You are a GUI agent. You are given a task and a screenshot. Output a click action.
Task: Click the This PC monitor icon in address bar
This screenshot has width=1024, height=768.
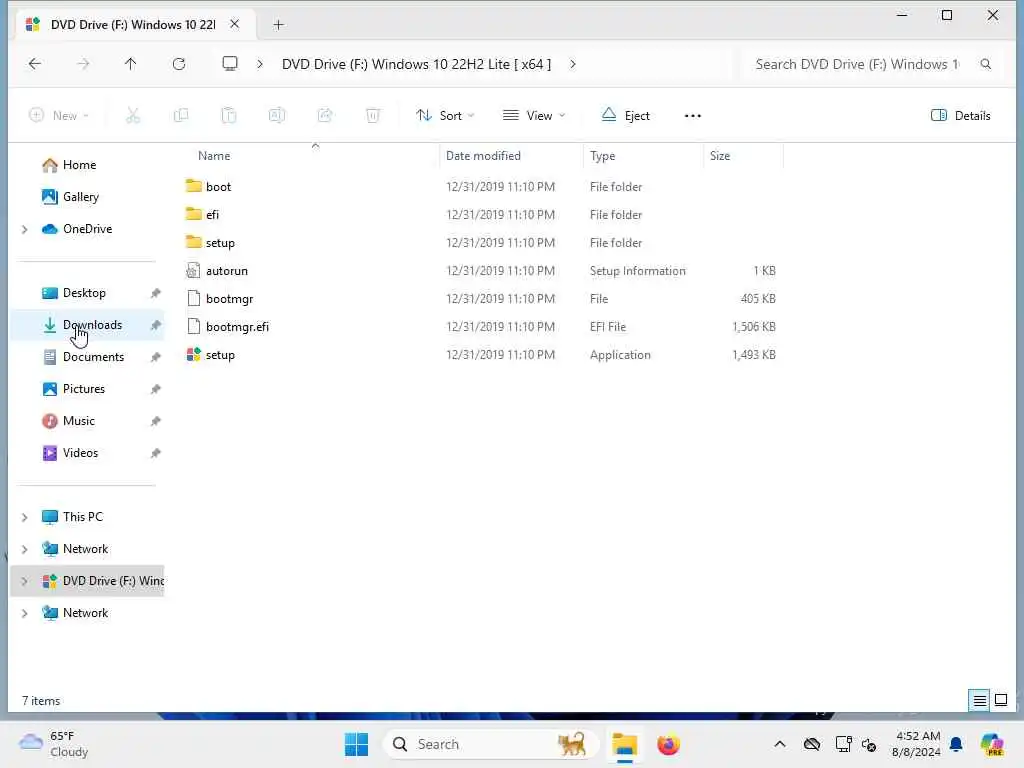tap(230, 64)
